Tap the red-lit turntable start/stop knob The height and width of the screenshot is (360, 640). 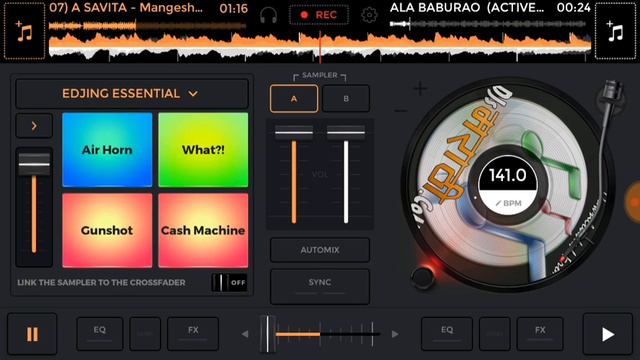[x=423, y=277]
